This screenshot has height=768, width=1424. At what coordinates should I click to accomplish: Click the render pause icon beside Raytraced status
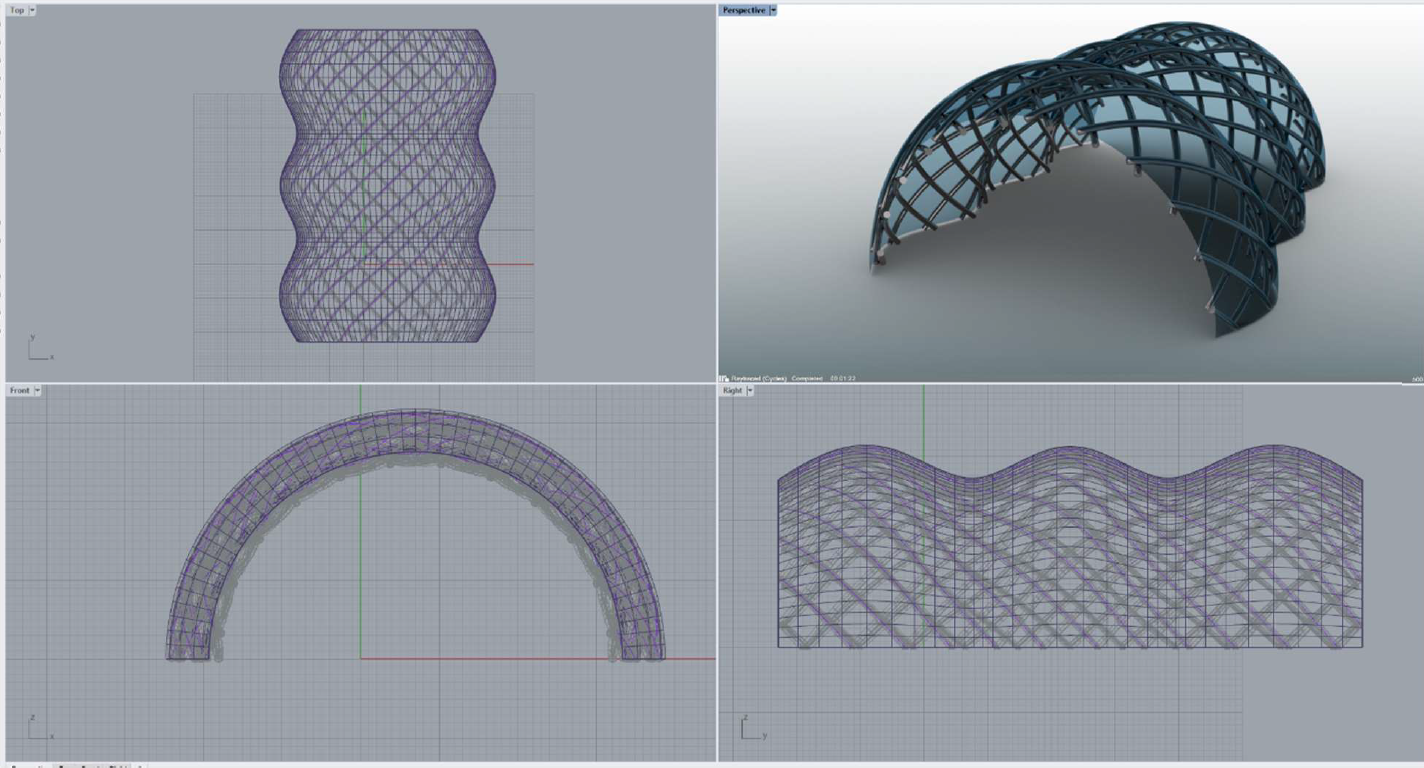coord(723,378)
